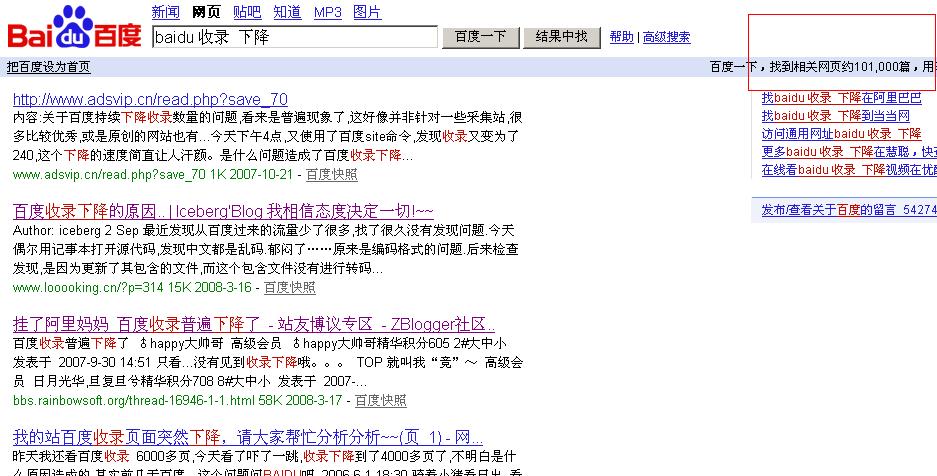This screenshot has width=937, height=476.
Task: Go to the MP3 tab
Action: [327, 12]
